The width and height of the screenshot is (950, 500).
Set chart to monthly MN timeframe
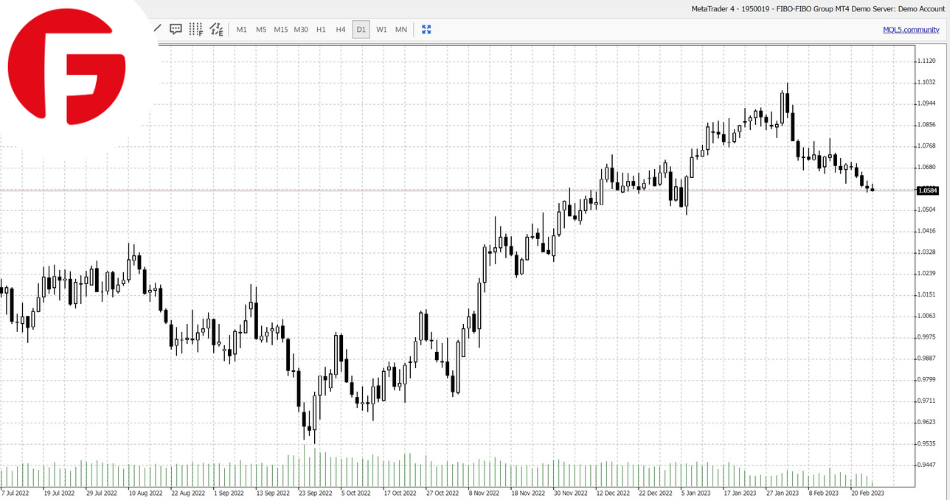(x=401, y=30)
